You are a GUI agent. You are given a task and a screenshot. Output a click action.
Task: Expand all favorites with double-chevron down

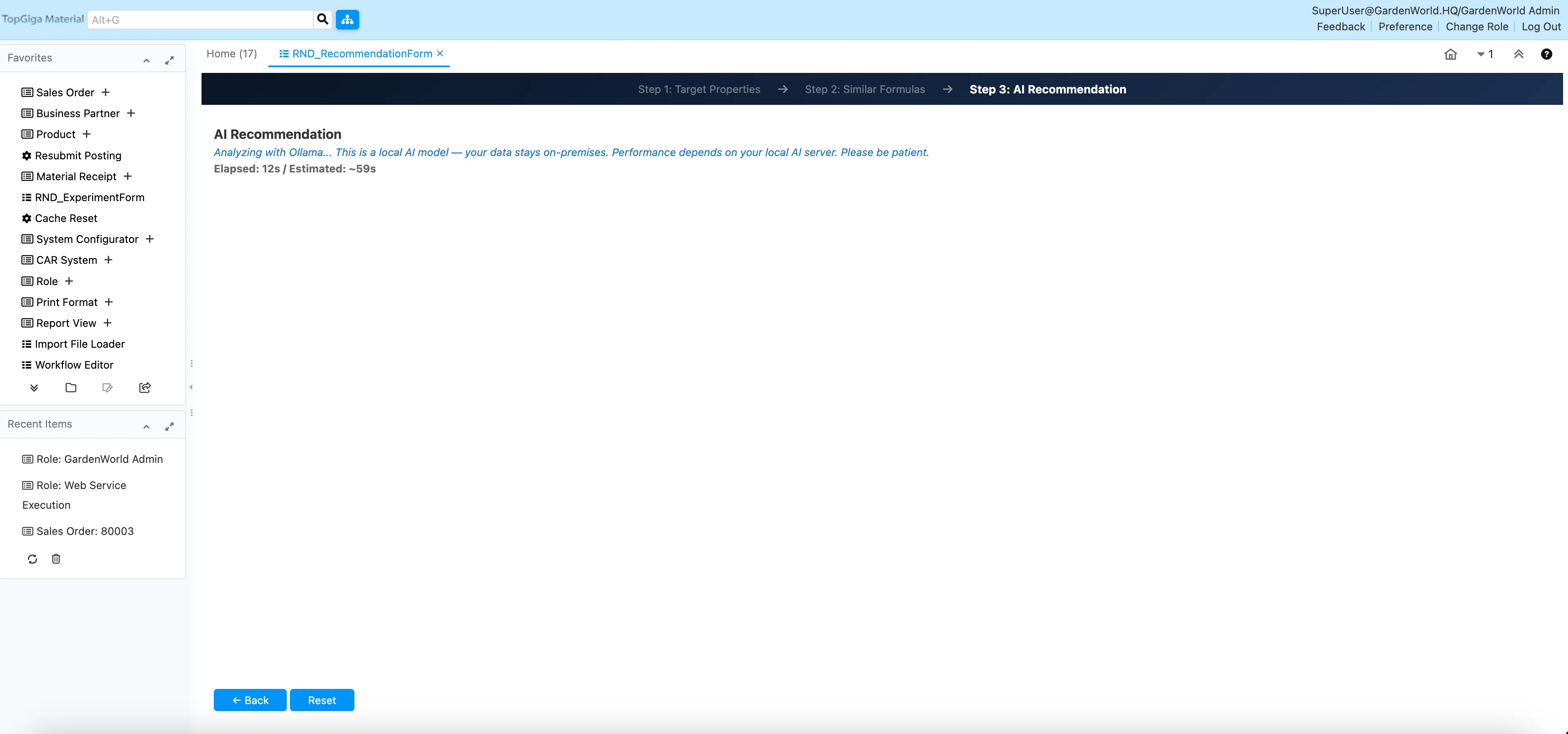pyautogui.click(x=34, y=388)
